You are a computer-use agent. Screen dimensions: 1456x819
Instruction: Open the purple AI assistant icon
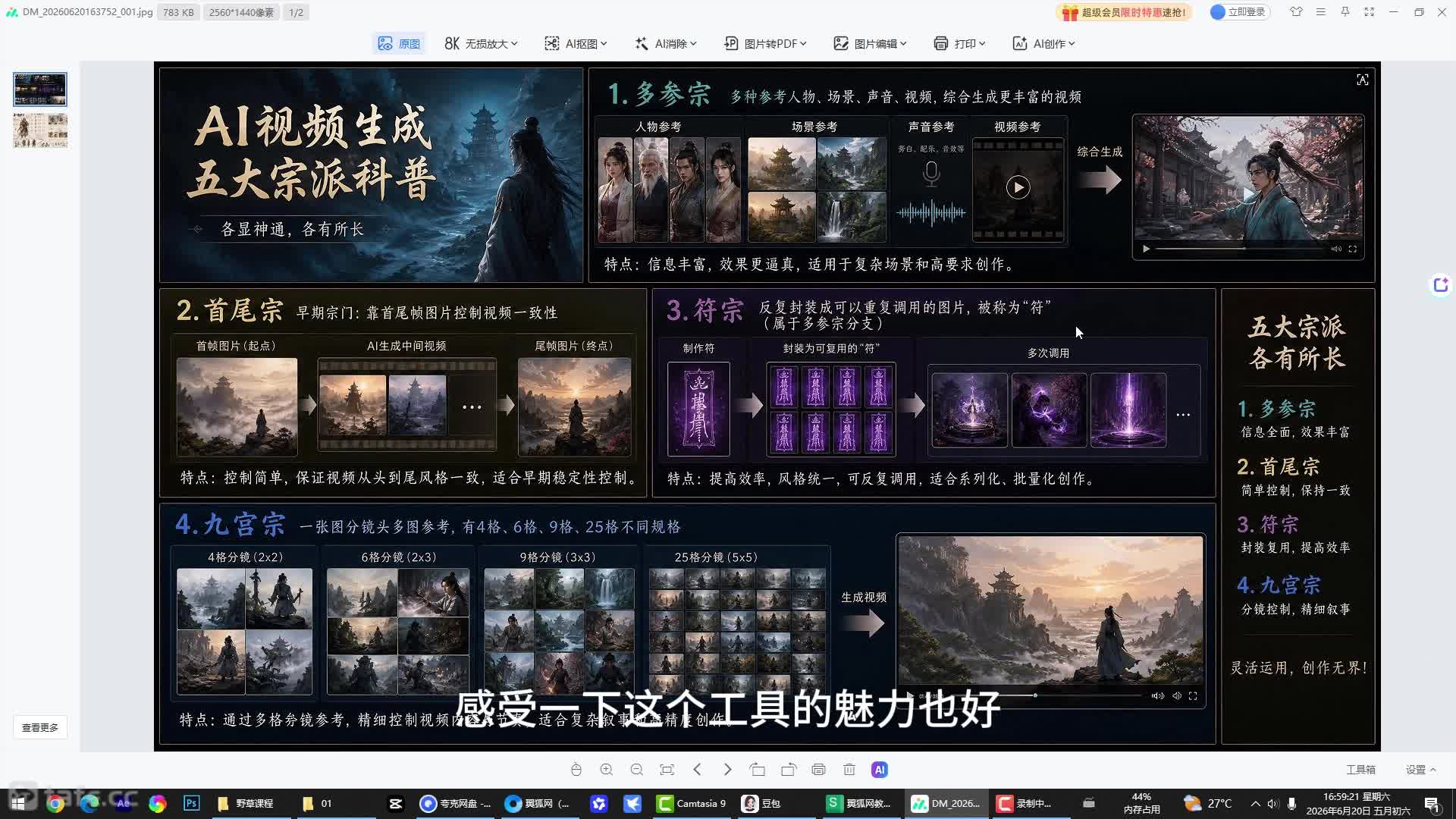(880, 770)
